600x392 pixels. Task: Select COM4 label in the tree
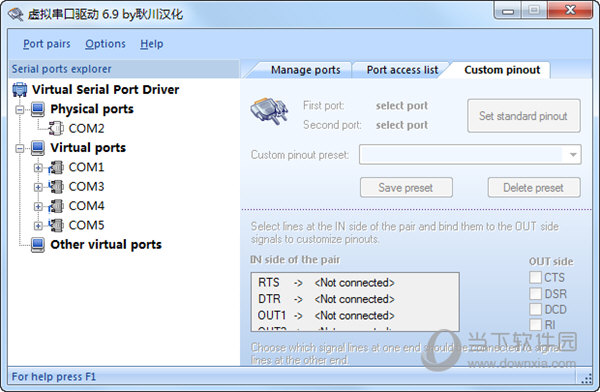coord(86,206)
